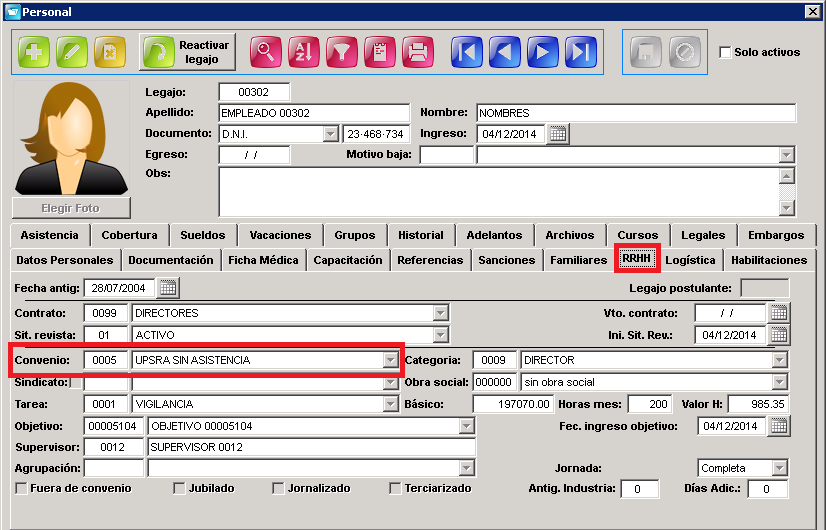Click the green pencil edit icon

tap(72, 52)
